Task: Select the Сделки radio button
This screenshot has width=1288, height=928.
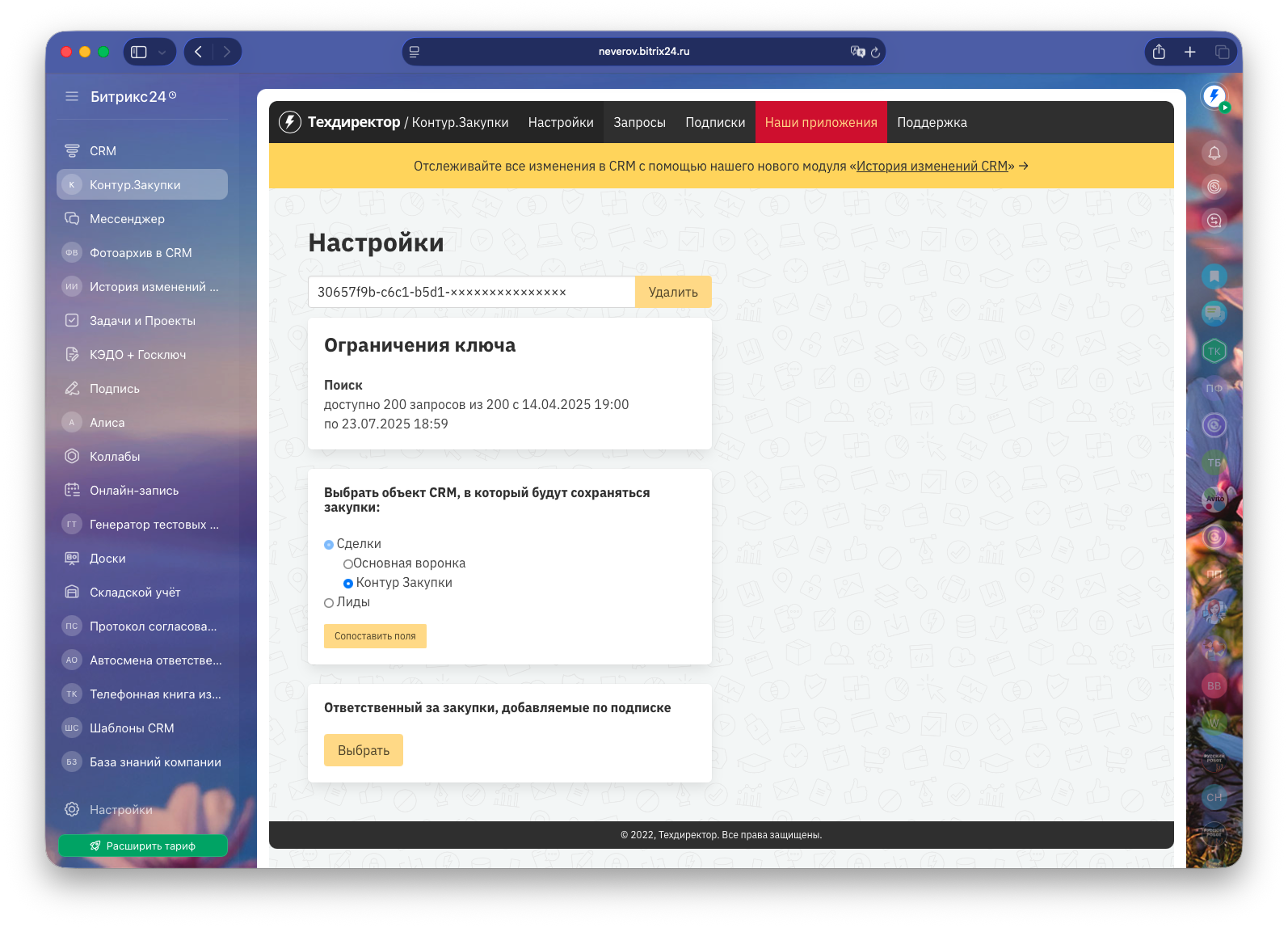Action: pyautogui.click(x=329, y=545)
